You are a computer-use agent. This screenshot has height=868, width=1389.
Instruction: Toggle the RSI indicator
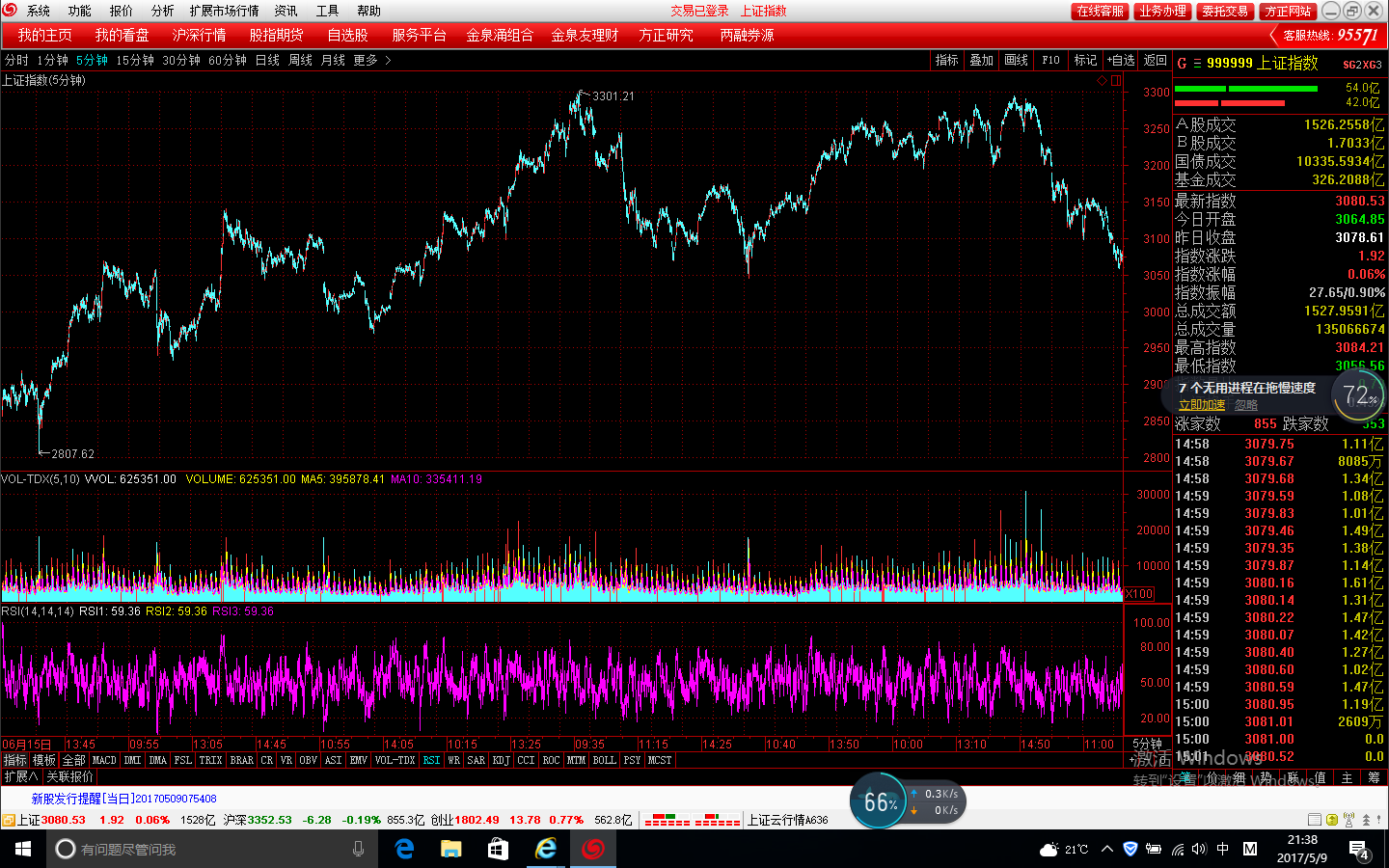coord(431,761)
